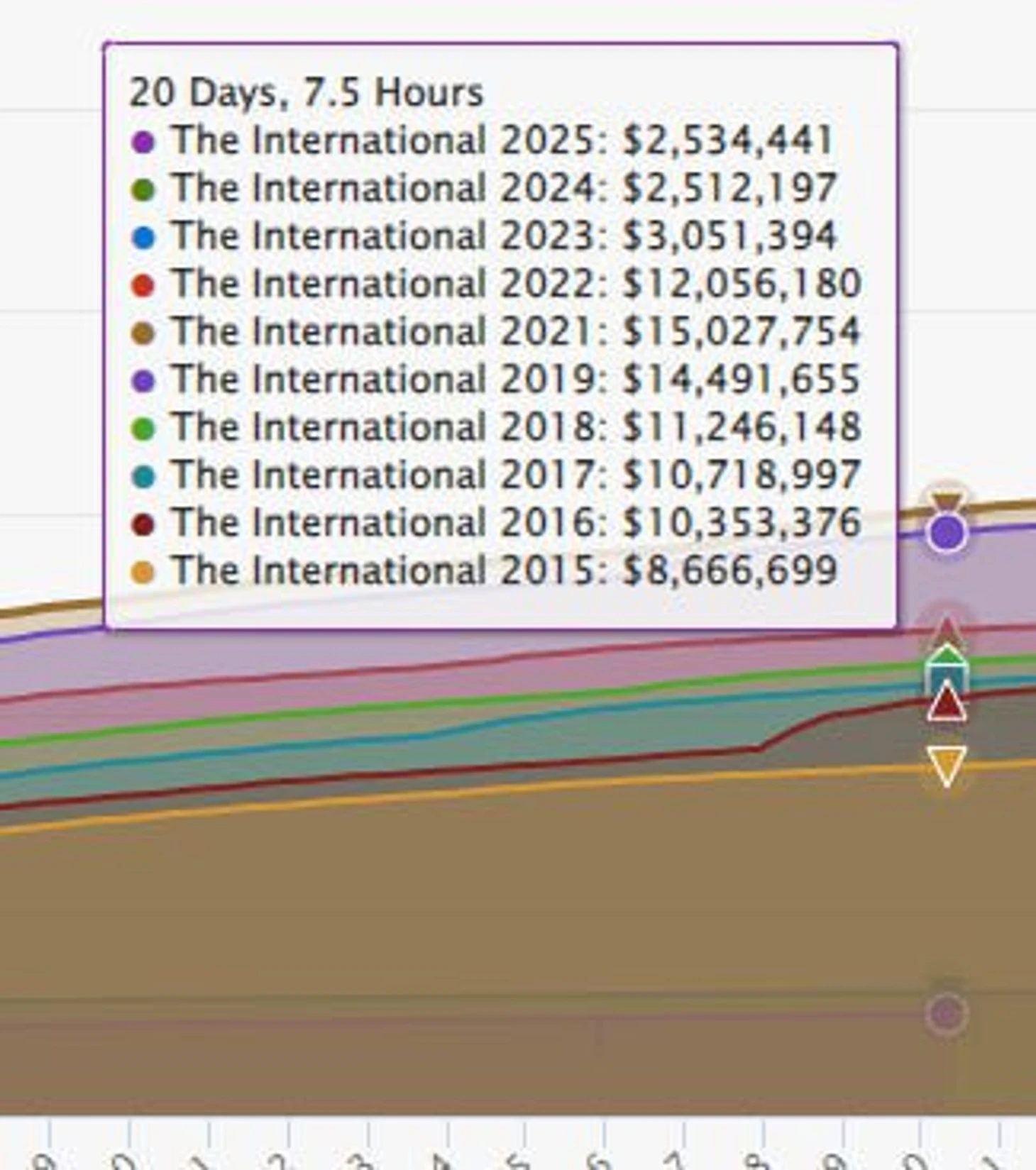Select the brown dot beside International 2021
This screenshot has width=1036, height=1170.
[143, 333]
